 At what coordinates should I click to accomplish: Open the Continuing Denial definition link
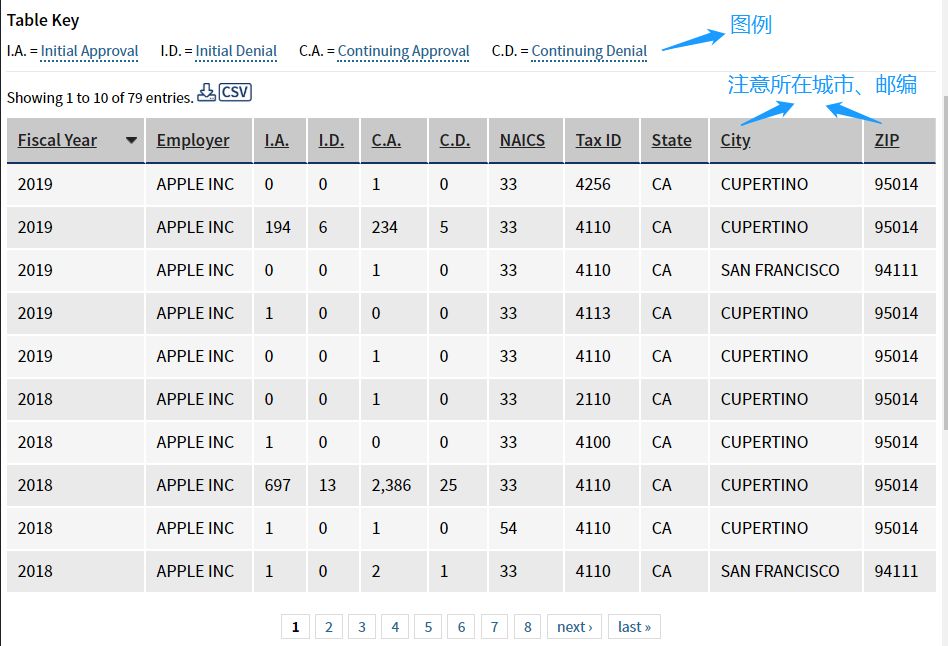589,51
